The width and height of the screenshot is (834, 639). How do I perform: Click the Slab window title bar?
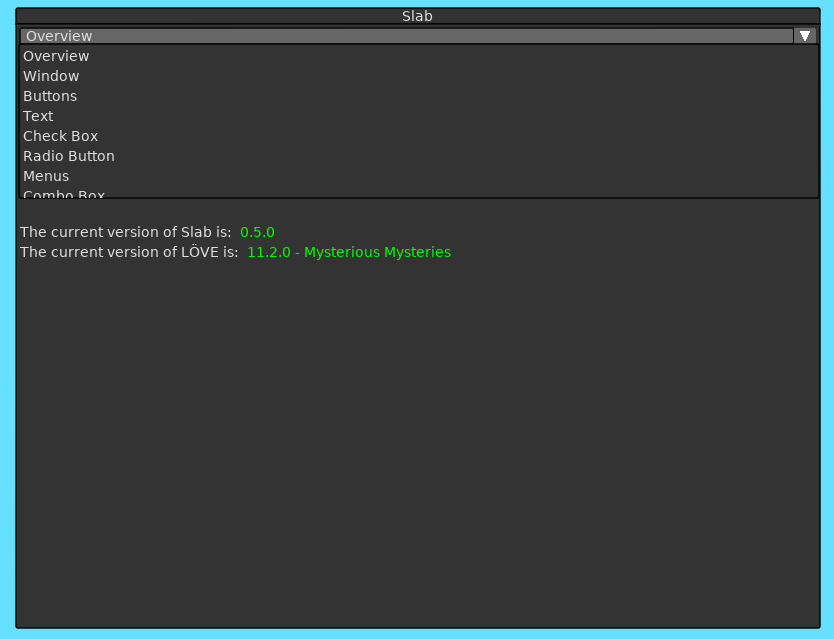417,16
